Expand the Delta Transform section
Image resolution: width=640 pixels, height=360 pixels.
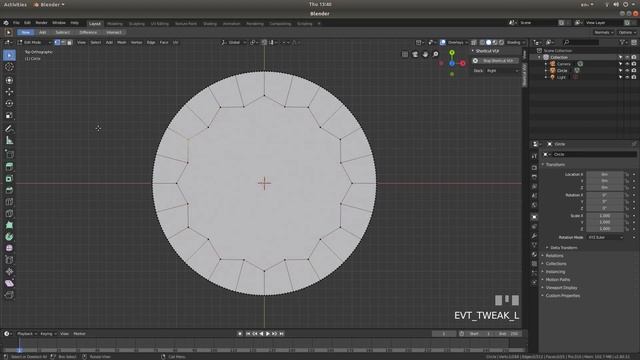click(x=563, y=248)
